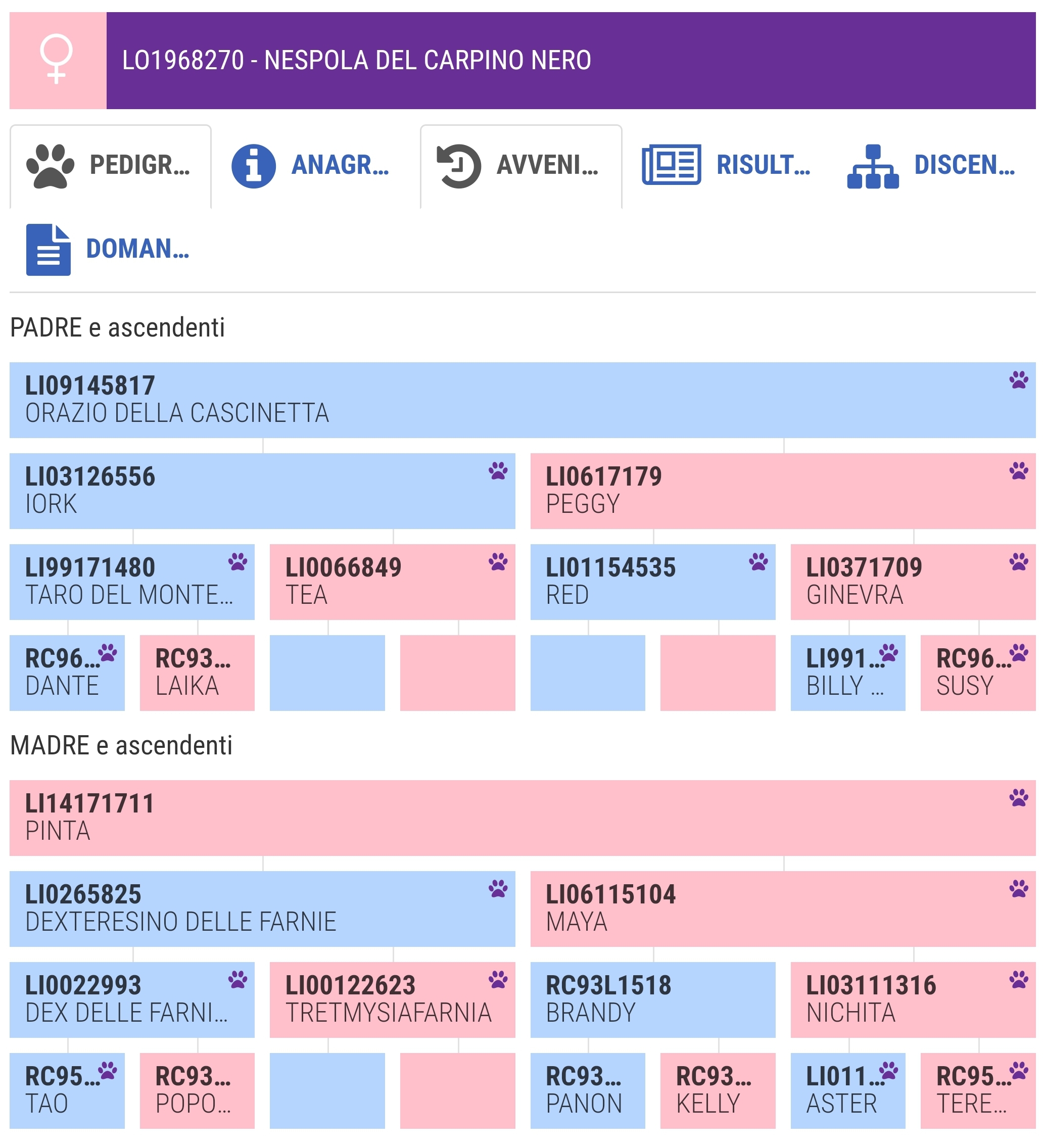Viewport: 1043px width, 1148px height.
Task: Select the TARO DEL MONTE ancestor card
Action: coord(131,582)
